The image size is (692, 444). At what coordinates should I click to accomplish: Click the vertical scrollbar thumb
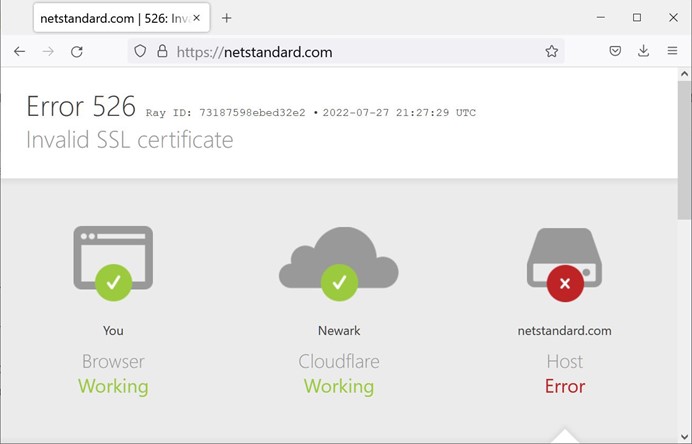pyautogui.click(x=684, y=150)
